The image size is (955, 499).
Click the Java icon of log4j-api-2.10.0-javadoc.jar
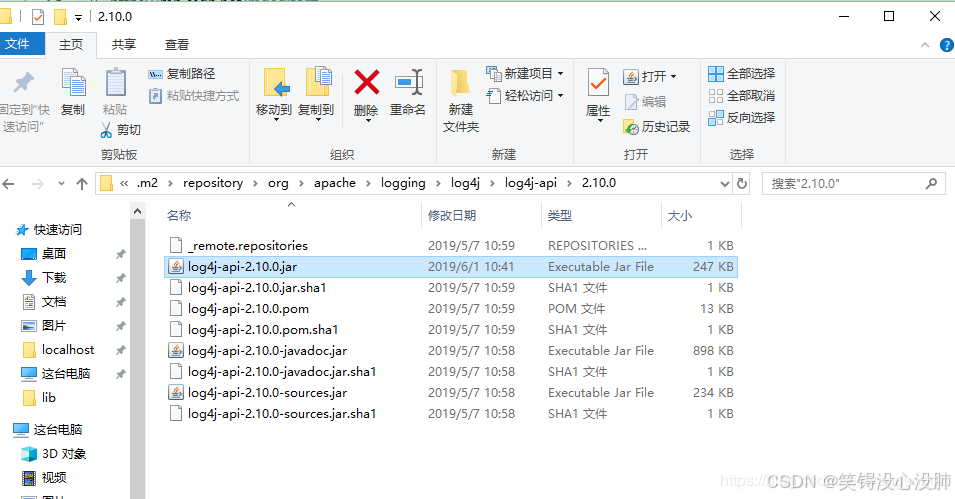176,350
